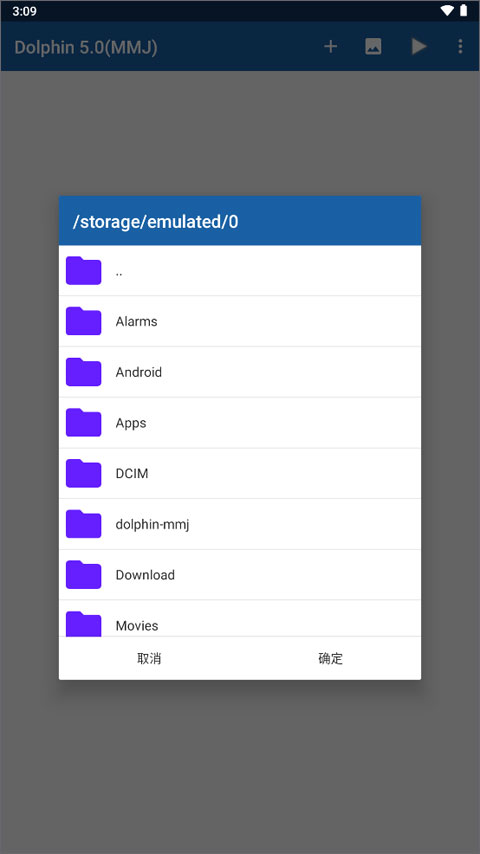Open the dolphin-mmj folder
Image resolution: width=480 pixels, height=854 pixels.
[x=240, y=524]
